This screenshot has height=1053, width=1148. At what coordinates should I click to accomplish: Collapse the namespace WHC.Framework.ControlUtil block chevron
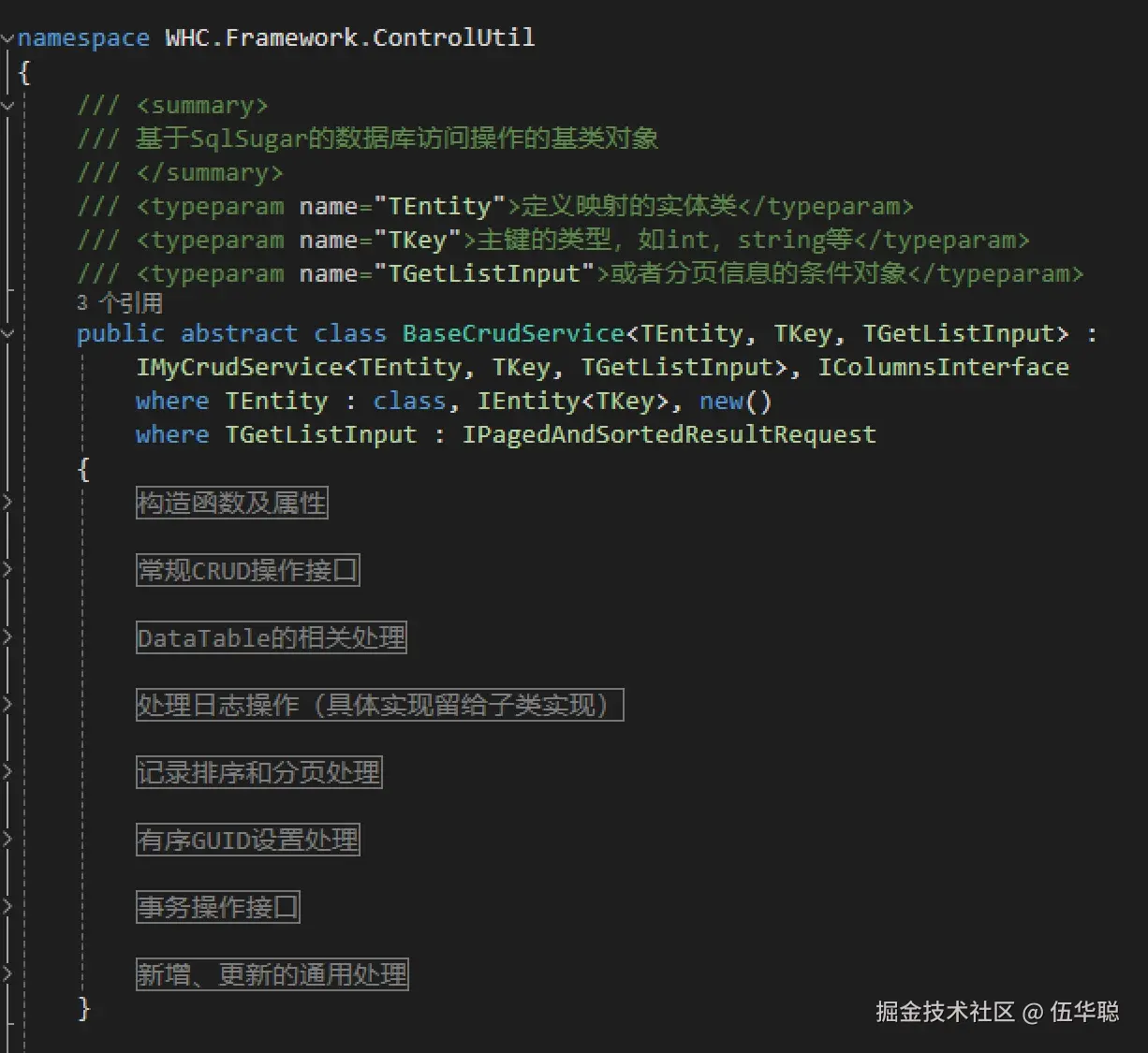coord(7,38)
